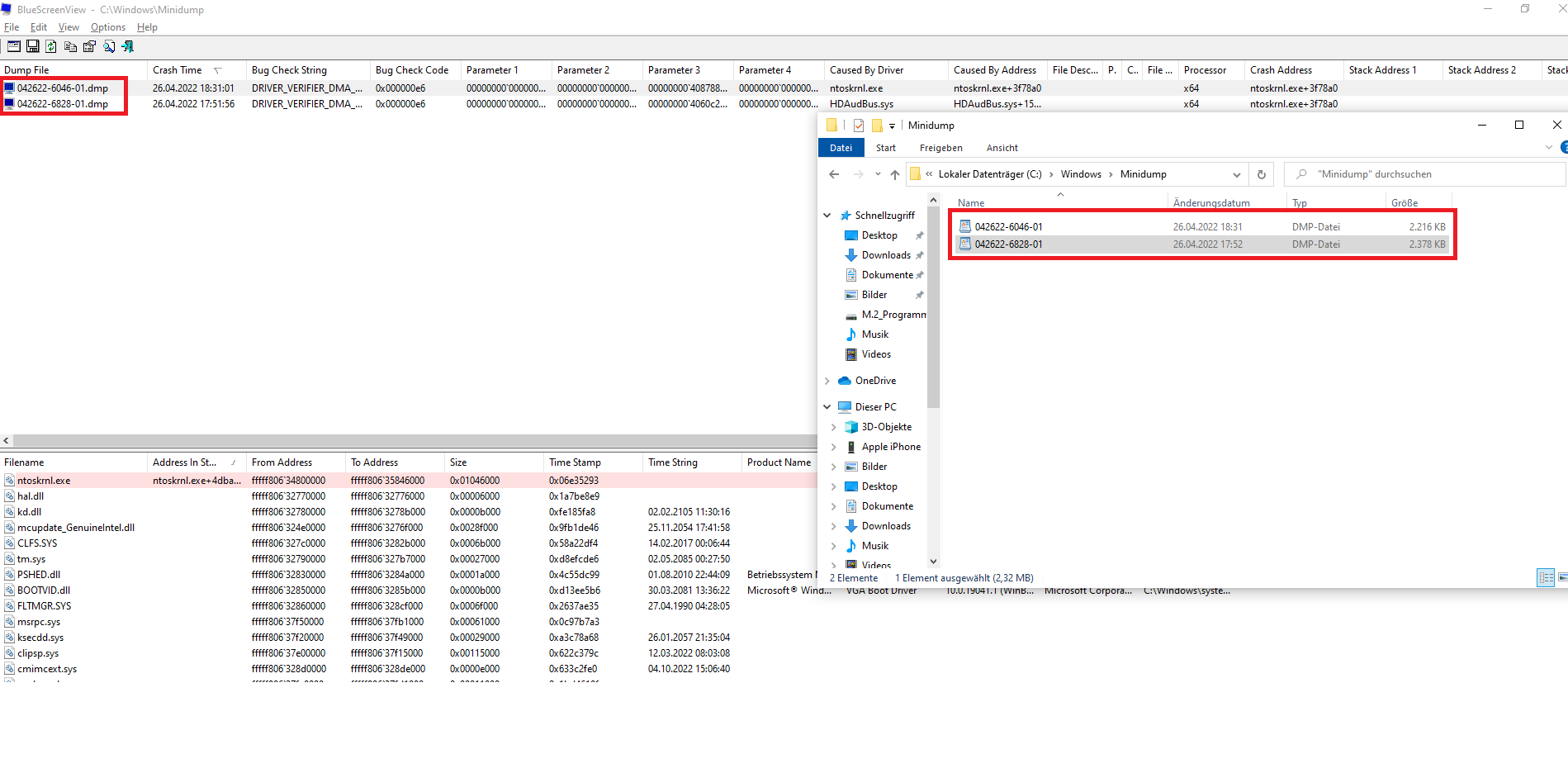Select ntoskrnl.exe in the lower Filename list
This screenshot has width=1568, height=773.
point(44,481)
